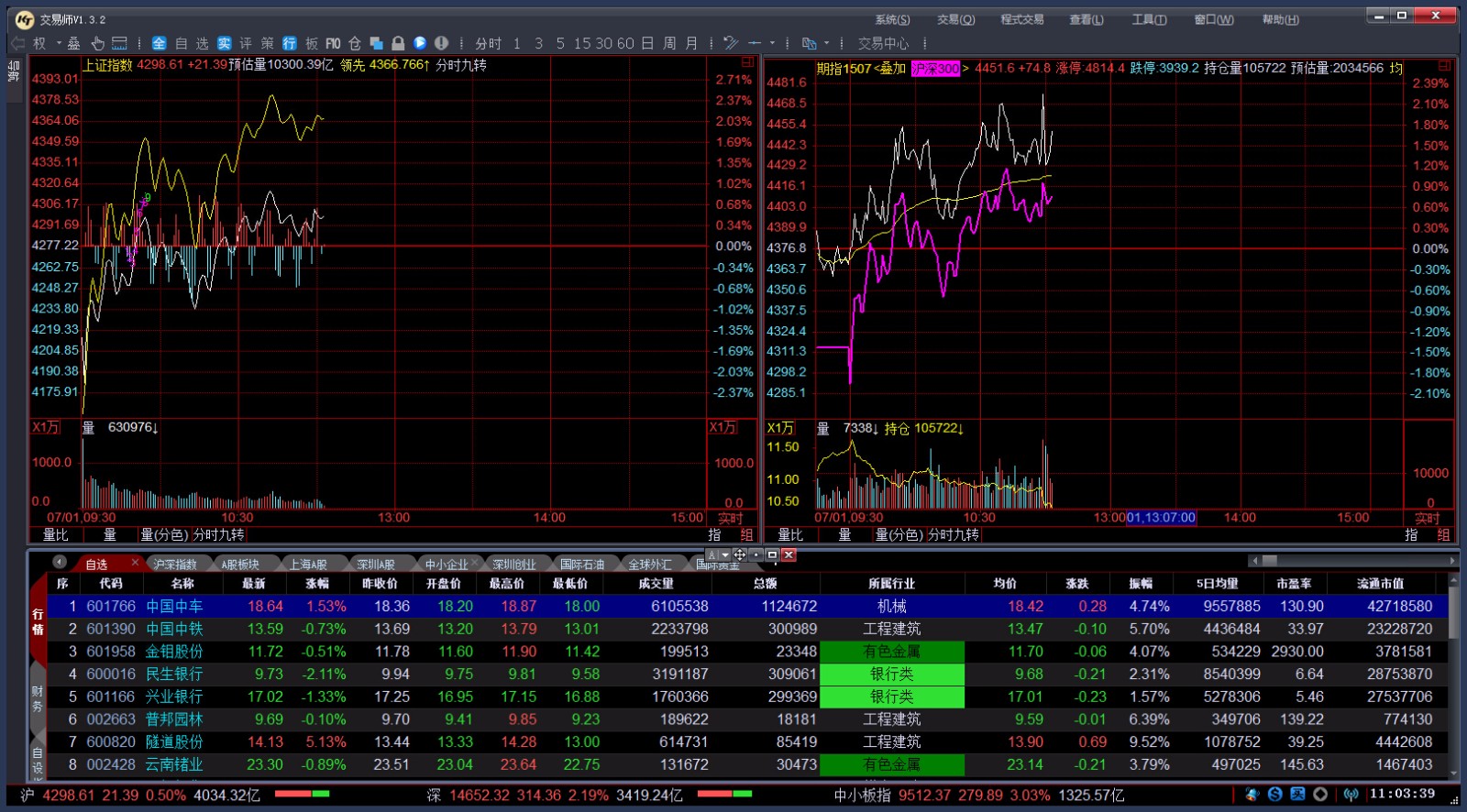
Task: Switch to the 沪深指数 tab
Action: point(175,564)
